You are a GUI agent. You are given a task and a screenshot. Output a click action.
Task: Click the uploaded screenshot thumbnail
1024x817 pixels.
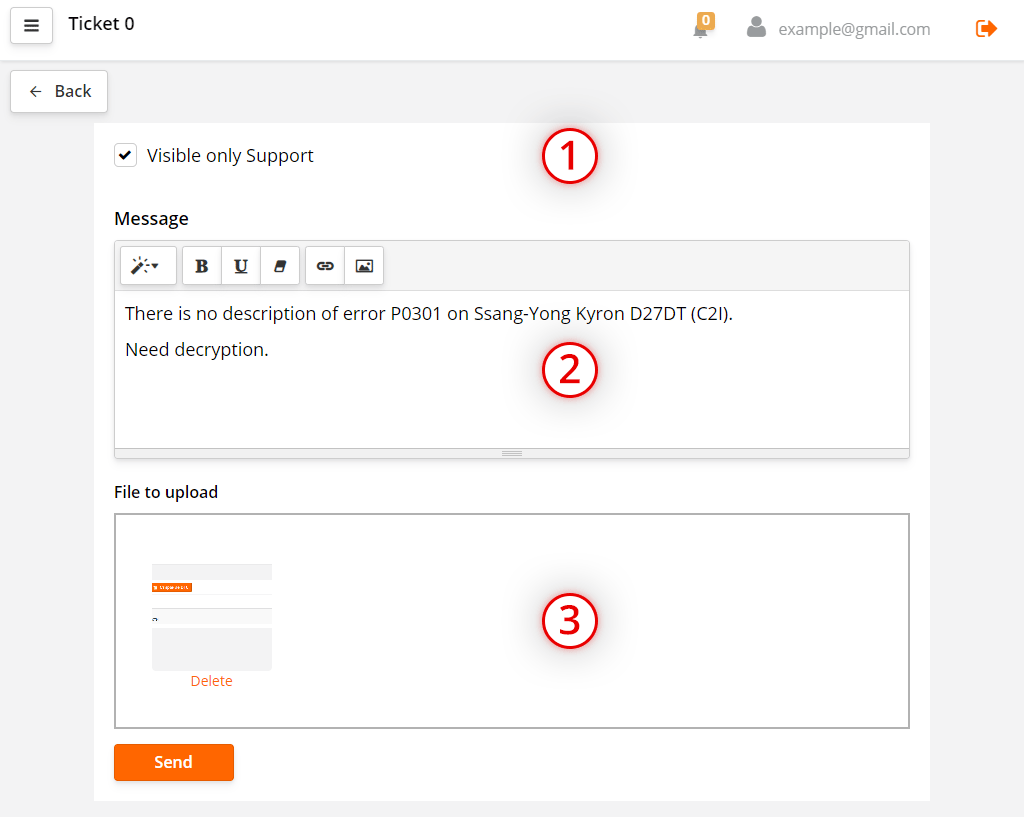point(211,616)
